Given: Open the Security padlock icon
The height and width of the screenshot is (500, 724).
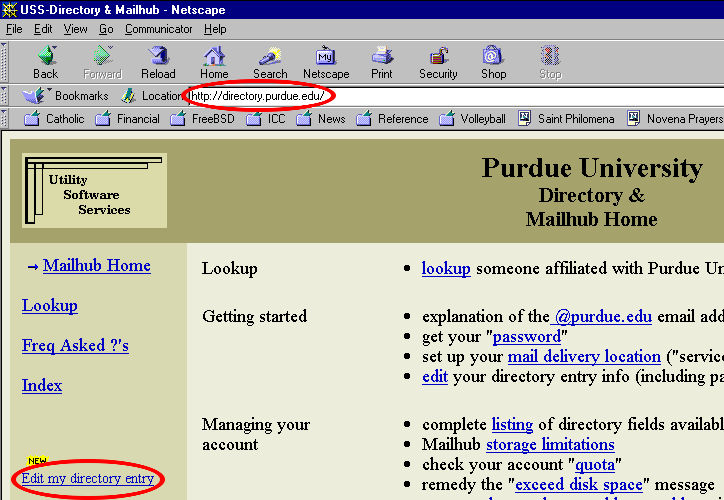Looking at the screenshot, I should click(439, 56).
